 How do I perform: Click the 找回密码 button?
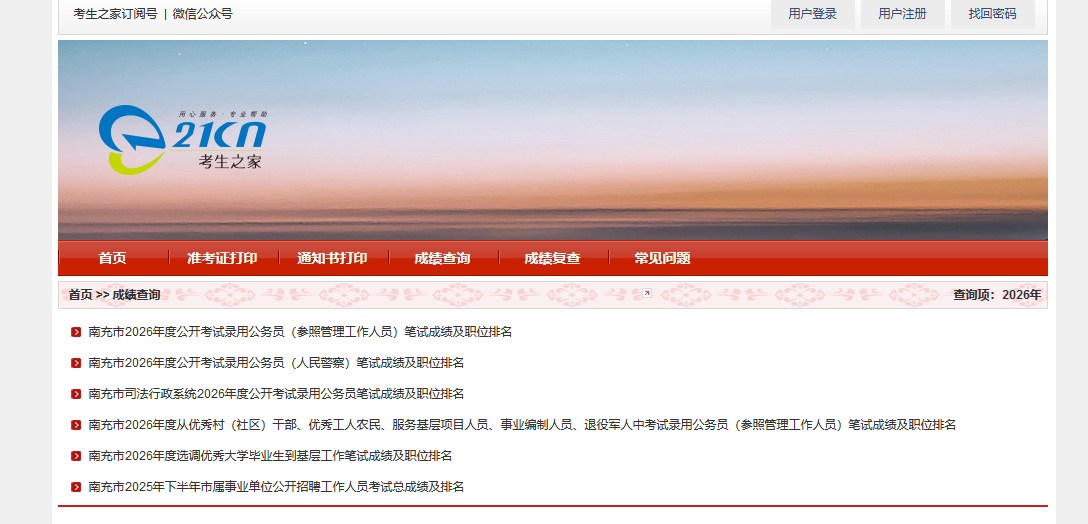[992, 14]
